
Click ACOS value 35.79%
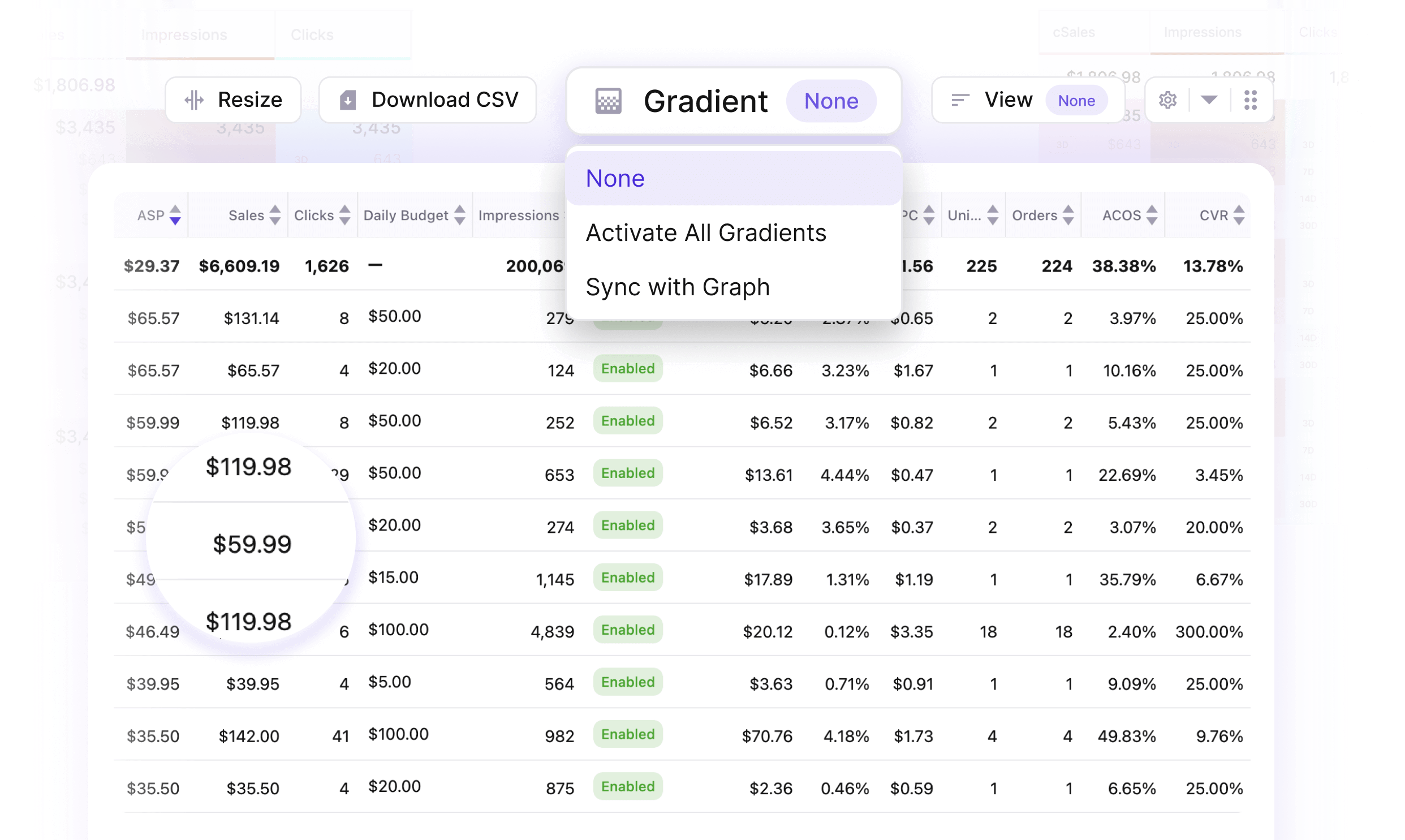(x=1128, y=580)
